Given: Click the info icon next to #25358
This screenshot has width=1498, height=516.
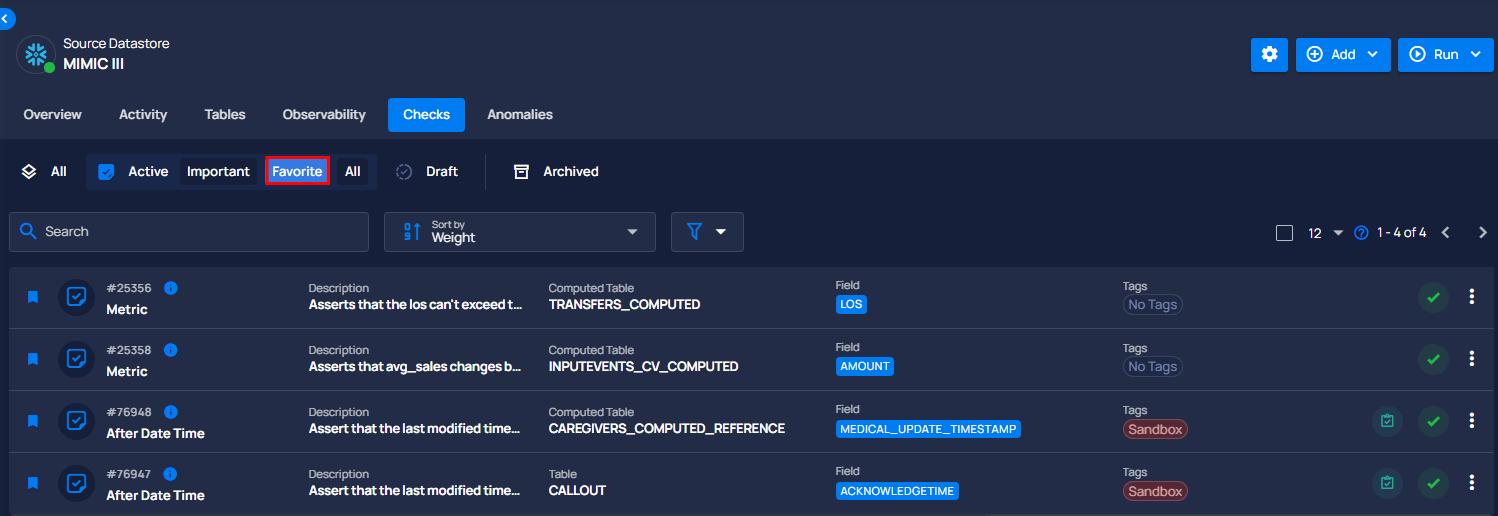Looking at the screenshot, I should 171,350.
